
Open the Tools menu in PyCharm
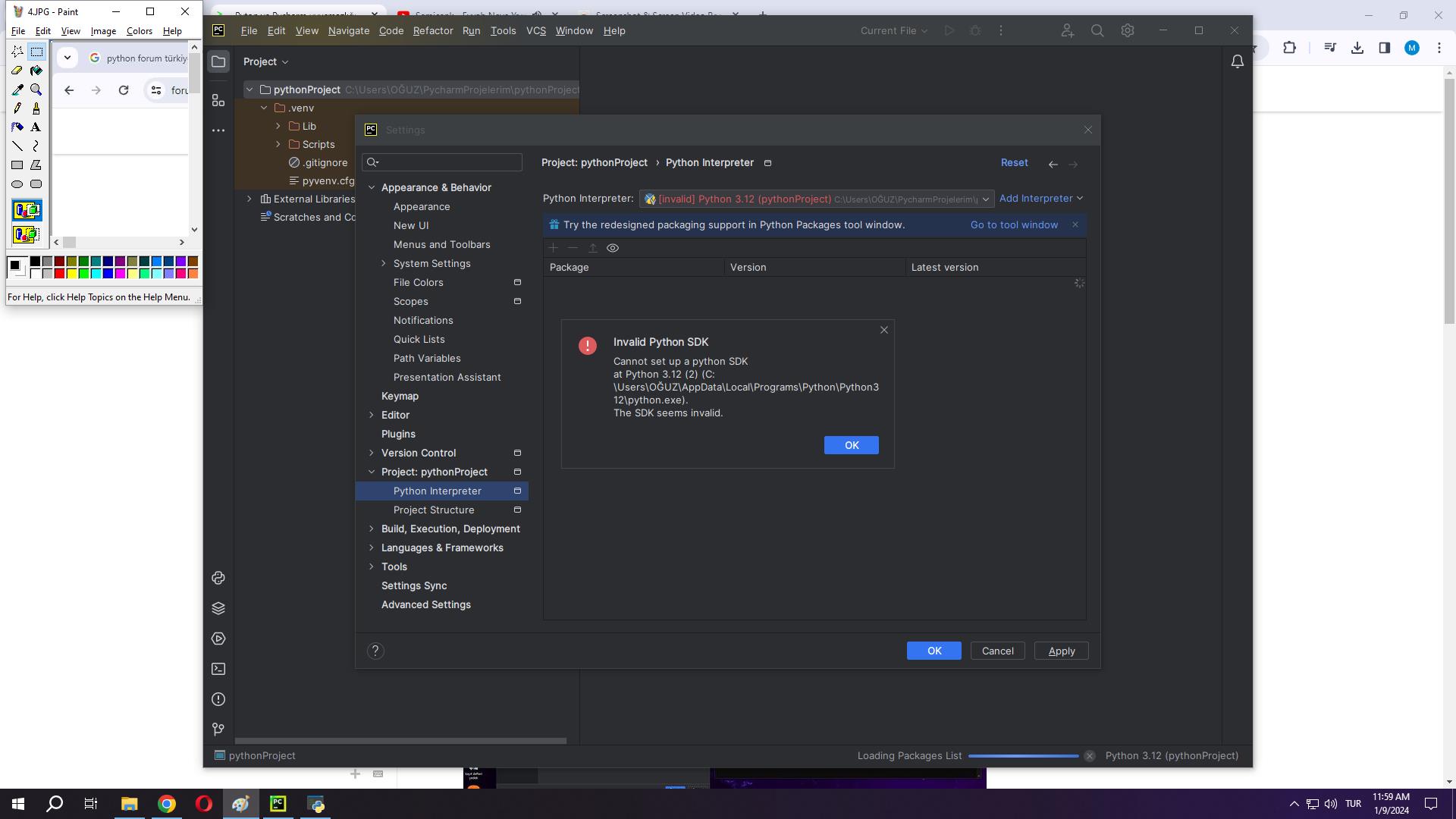pos(503,30)
